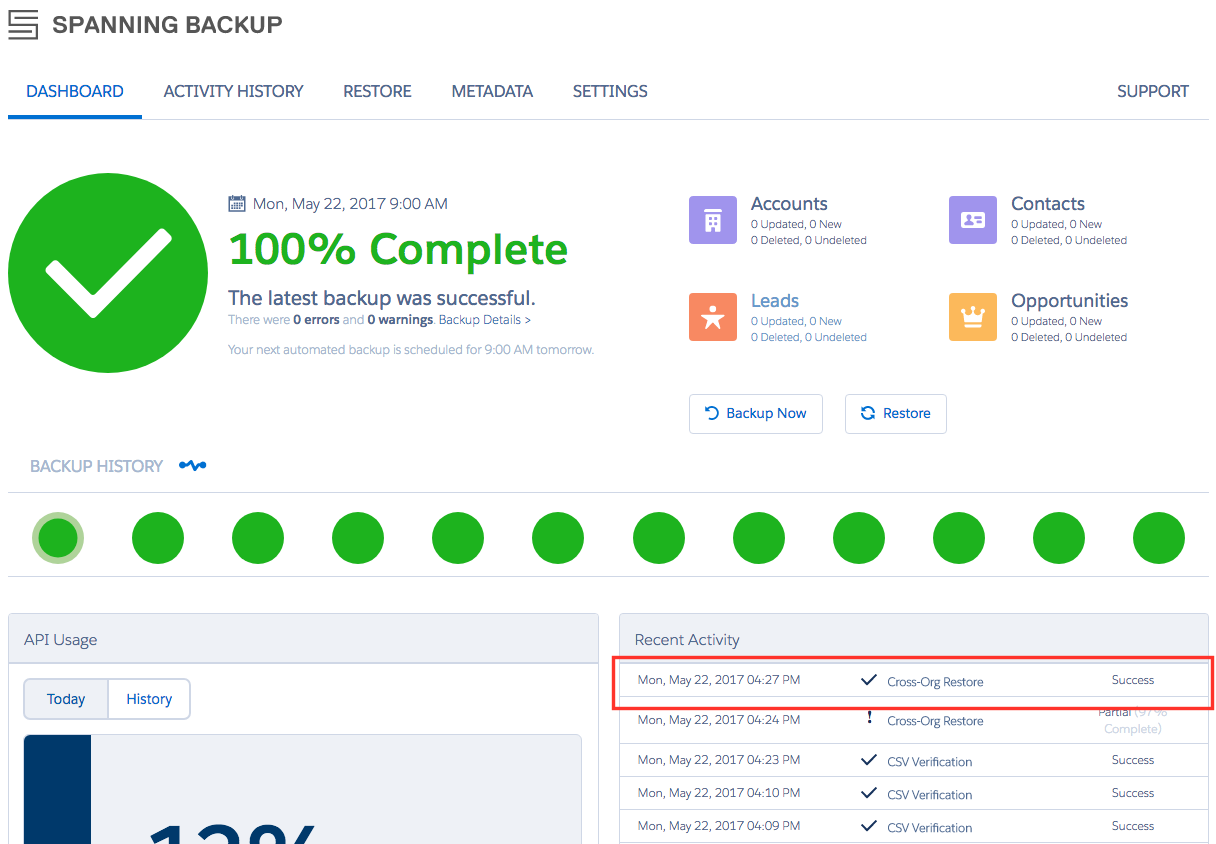Screen dimensions: 1216x844
Task: Click the 'Mon, May 22, 2017 9:00 AM' date
Action: point(350,204)
